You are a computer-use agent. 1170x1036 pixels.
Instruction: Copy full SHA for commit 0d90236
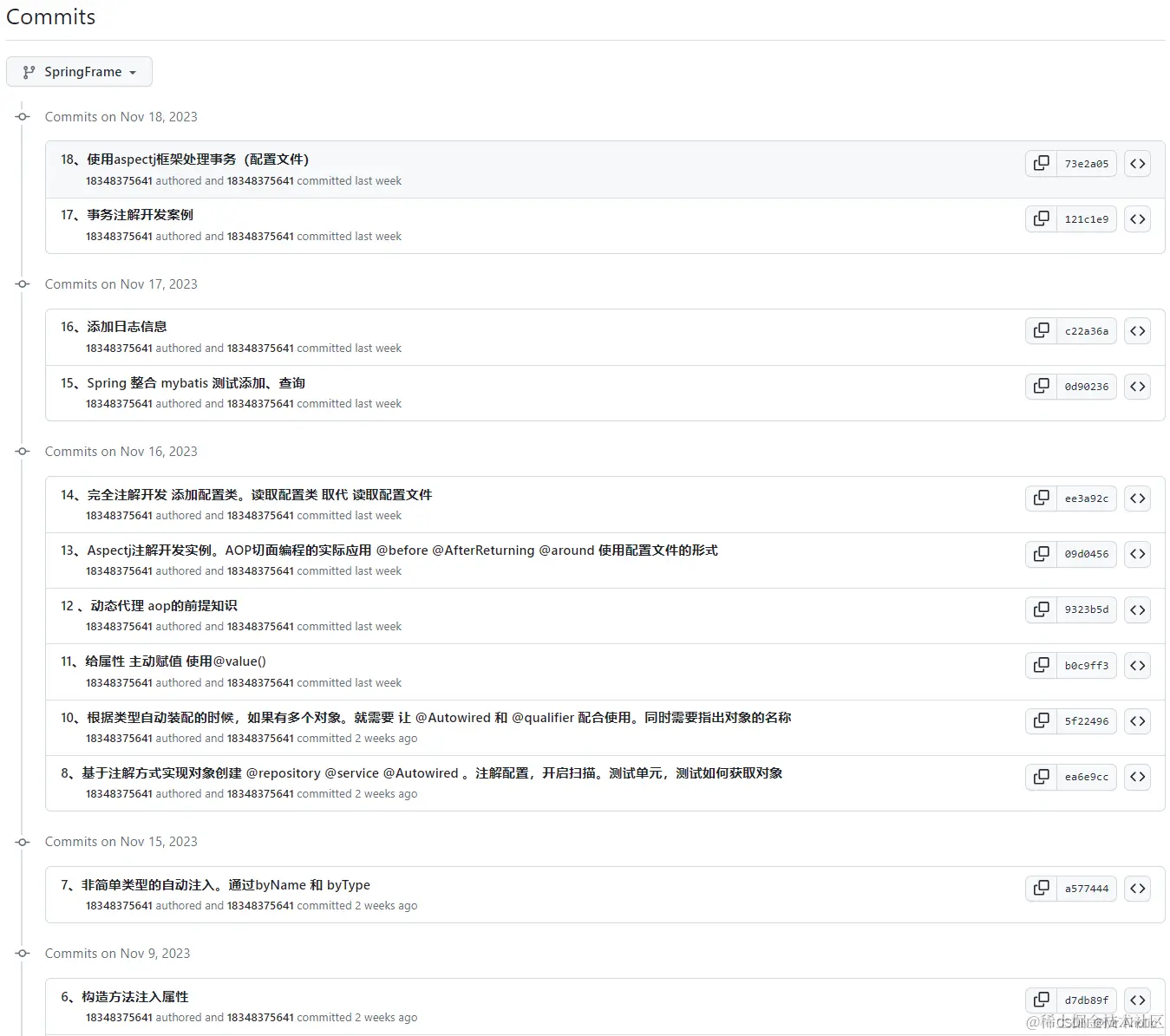click(1041, 386)
